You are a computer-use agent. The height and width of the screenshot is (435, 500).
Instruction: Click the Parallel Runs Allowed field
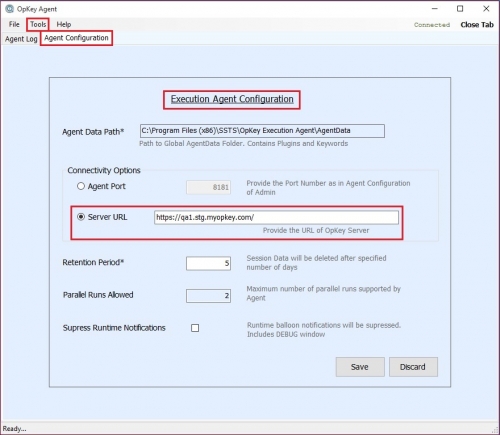(x=208, y=296)
